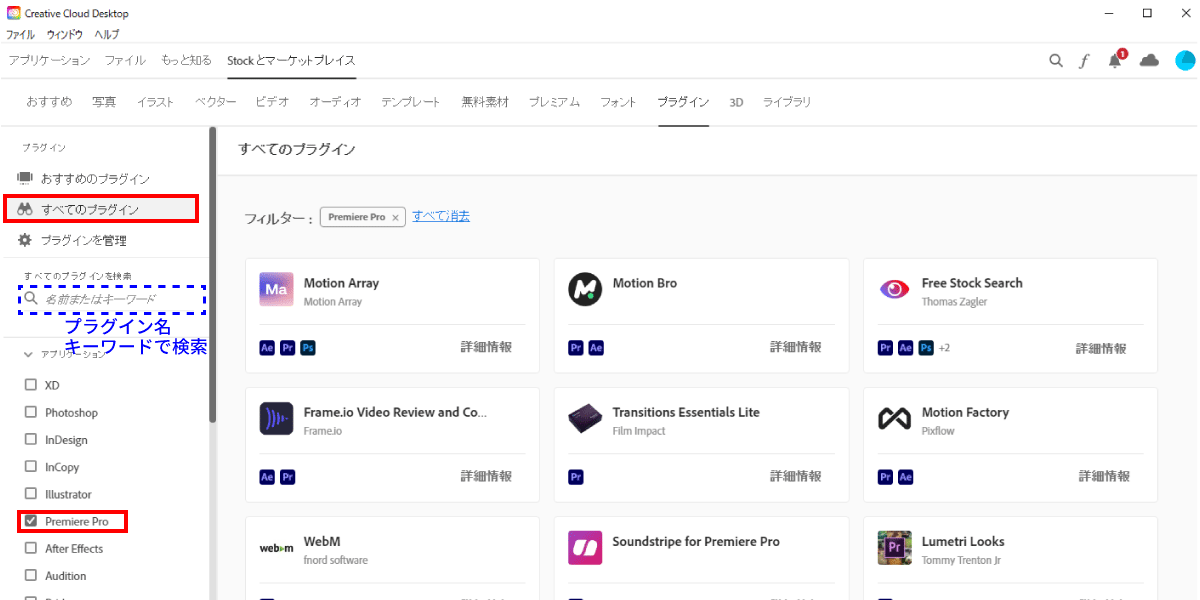1200x600 pixels.
Task: Enable the Illustrator filter checkbox
Action: pyautogui.click(x=30, y=494)
